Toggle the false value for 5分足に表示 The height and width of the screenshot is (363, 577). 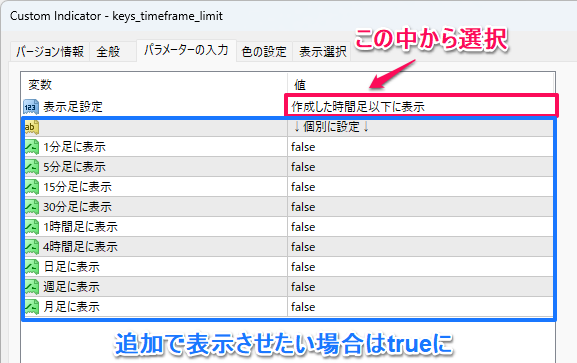(420, 167)
